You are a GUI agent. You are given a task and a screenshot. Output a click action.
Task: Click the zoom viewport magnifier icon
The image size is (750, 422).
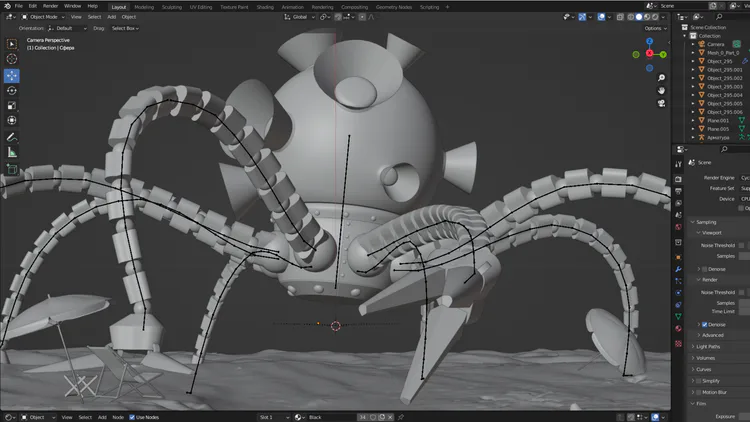coord(662,78)
